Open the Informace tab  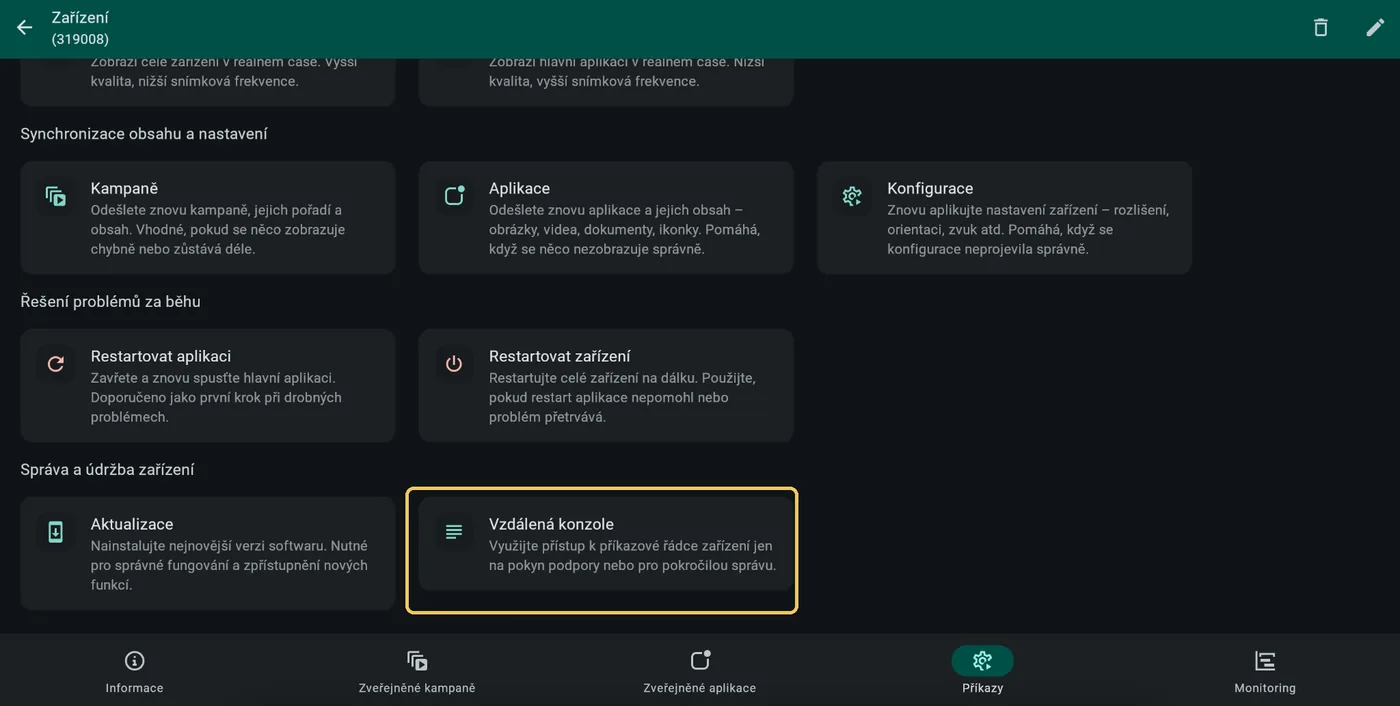[x=134, y=672]
